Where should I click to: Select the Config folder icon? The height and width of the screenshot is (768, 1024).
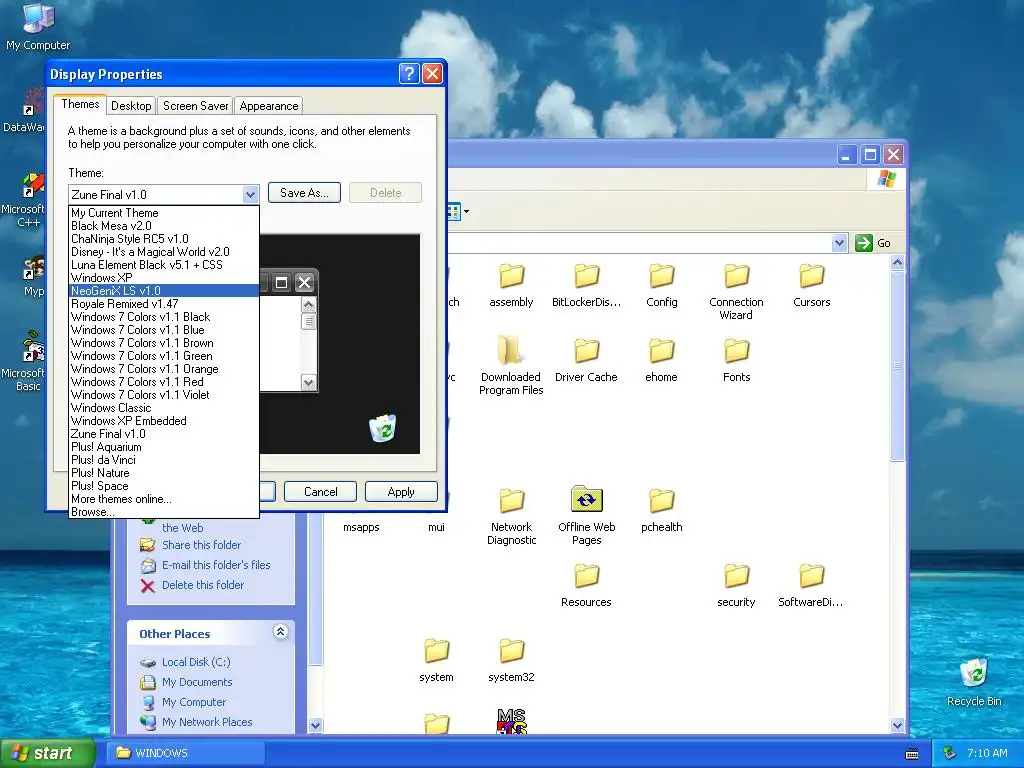click(x=662, y=285)
